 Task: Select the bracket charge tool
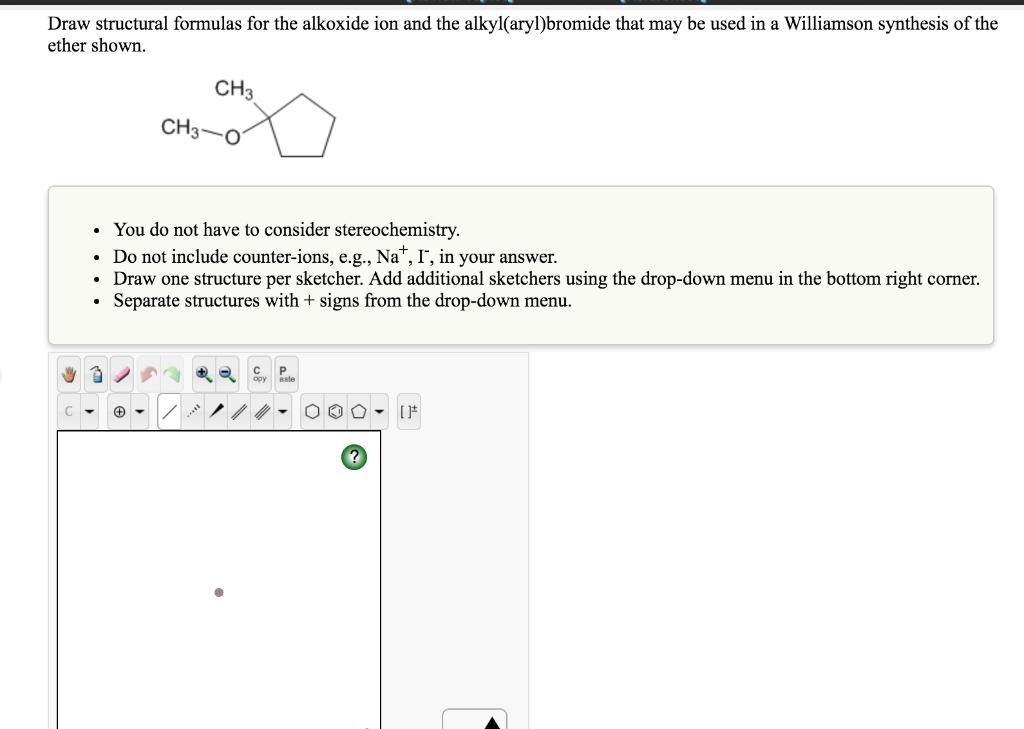pos(407,411)
